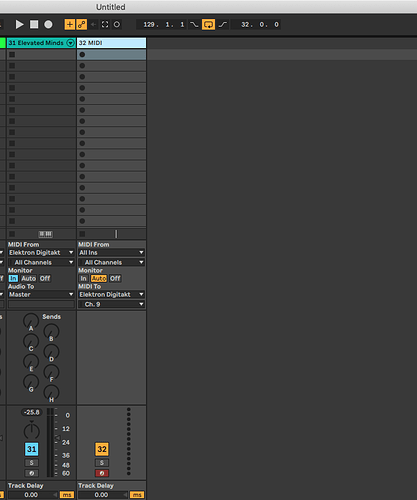The width and height of the screenshot is (417, 500).
Task: Click the loop length field 32. 0. 0
Action: point(256,24)
